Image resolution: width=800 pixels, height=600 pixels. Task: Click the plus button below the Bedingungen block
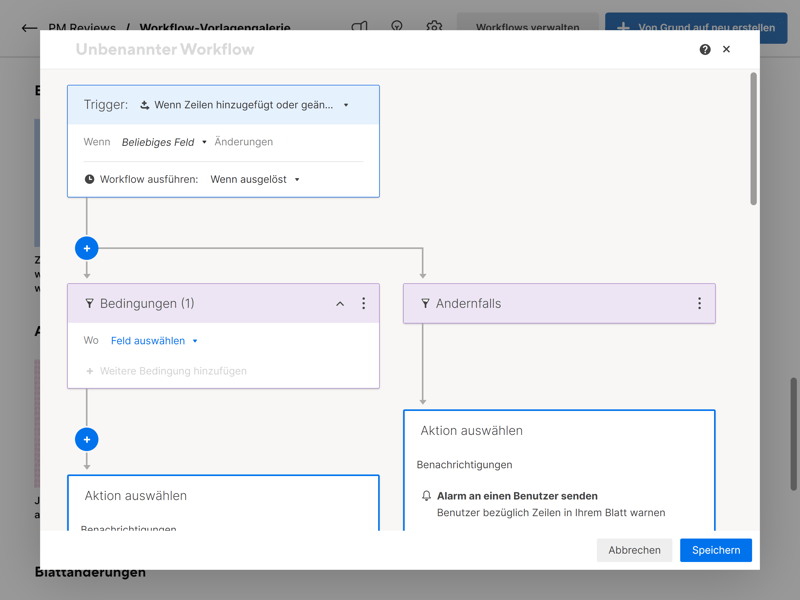87,439
